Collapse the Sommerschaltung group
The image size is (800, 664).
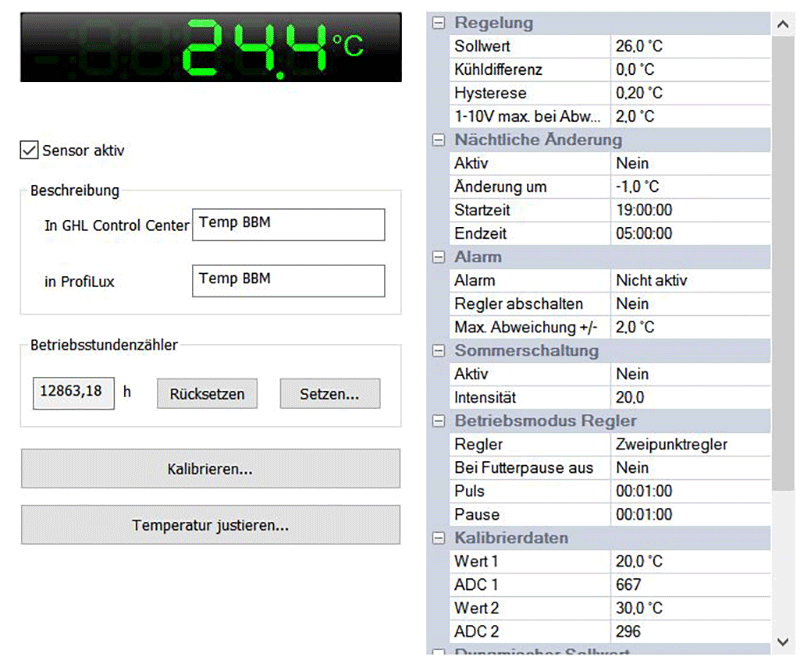pyautogui.click(x=437, y=351)
